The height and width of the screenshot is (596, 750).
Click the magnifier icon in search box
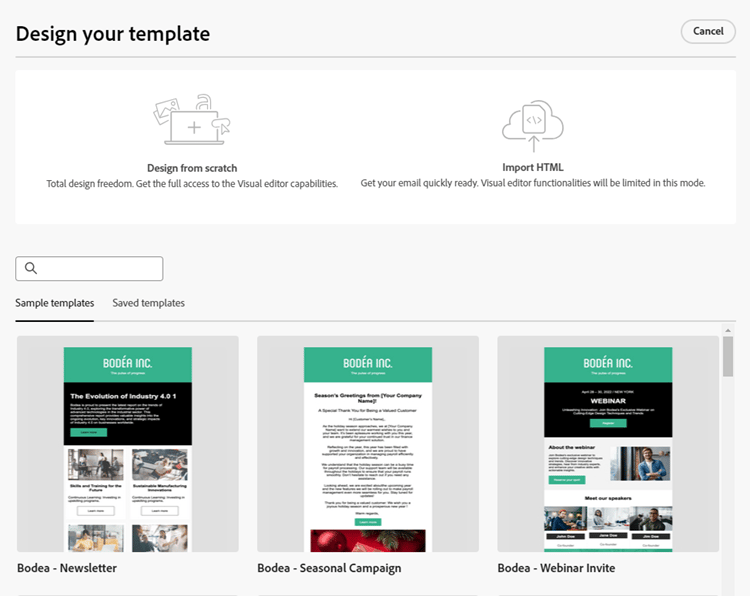coord(31,268)
